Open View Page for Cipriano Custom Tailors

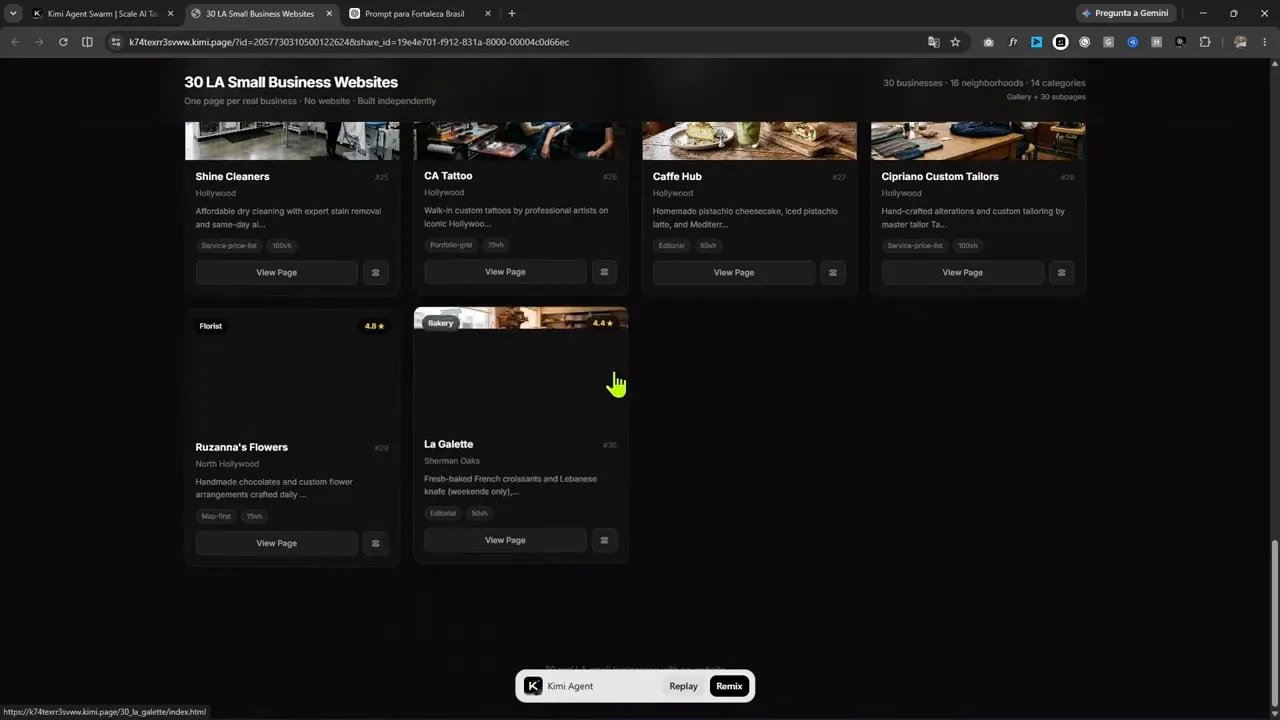(x=963, y=272)
